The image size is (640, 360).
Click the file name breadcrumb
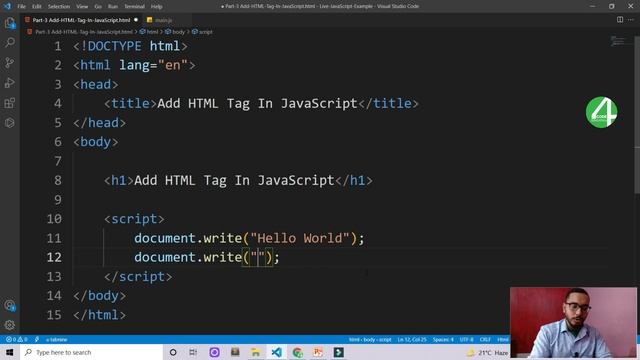[x=84, y=32]
